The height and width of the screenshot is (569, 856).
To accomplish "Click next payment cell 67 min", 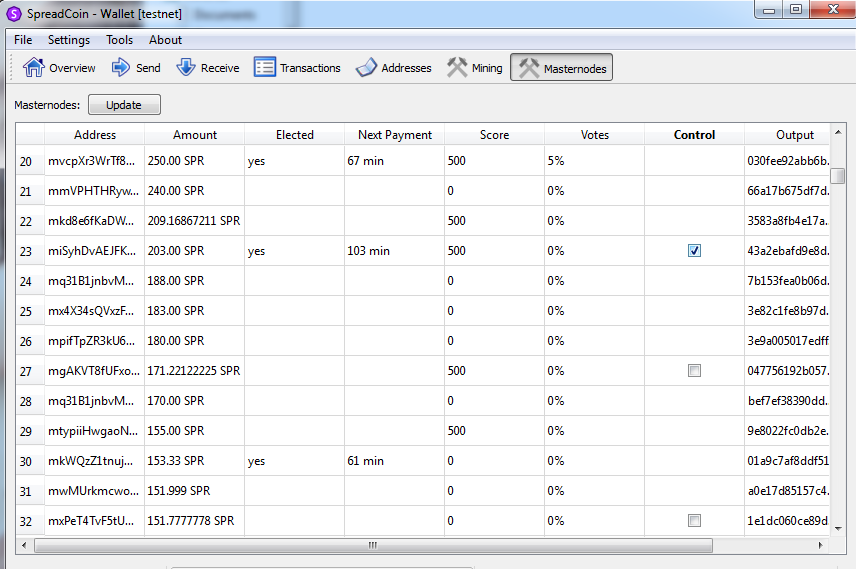I will click(394, 161).
